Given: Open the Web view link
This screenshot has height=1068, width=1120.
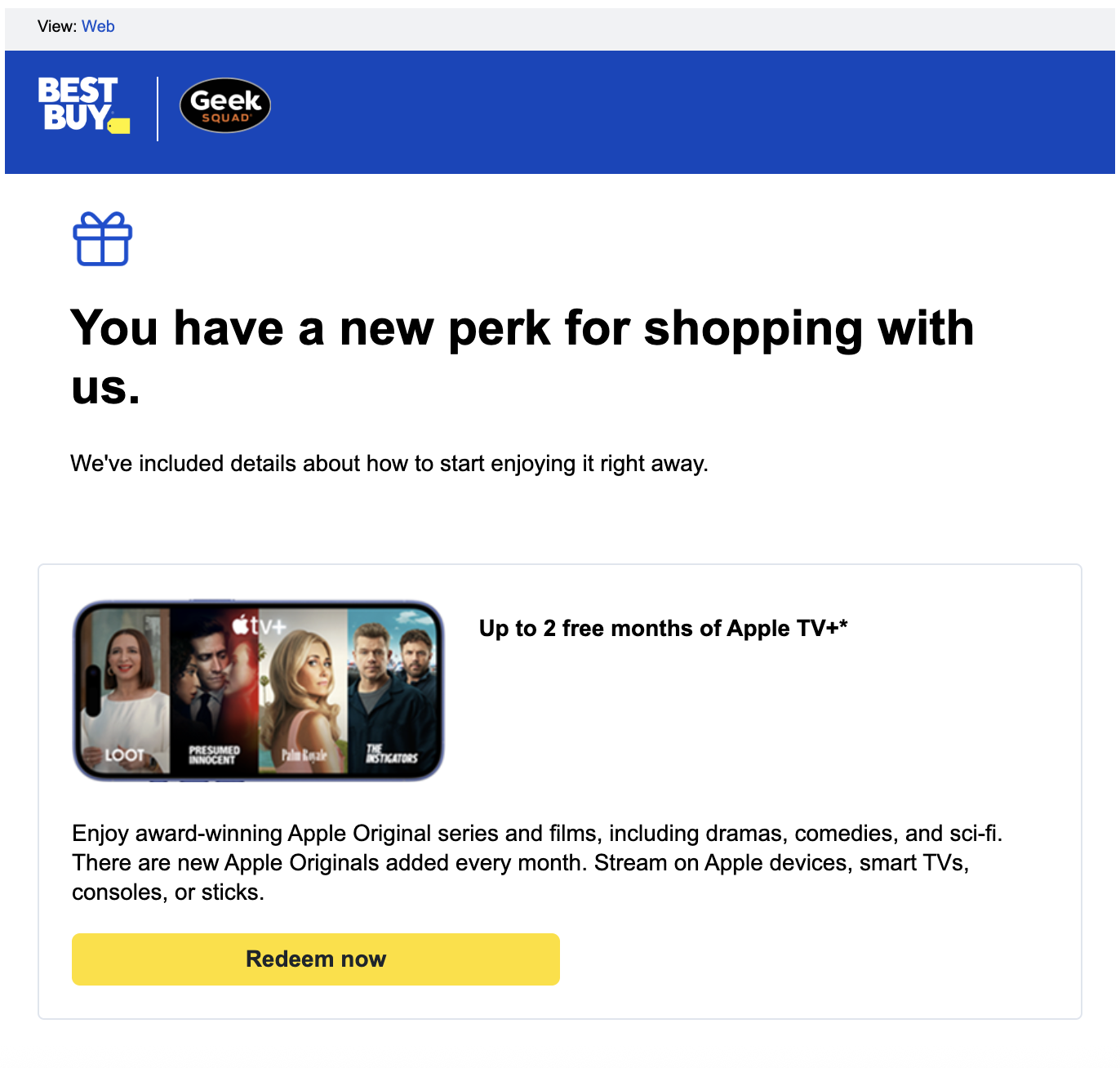Looking at the screenshot, I should 98,26.
